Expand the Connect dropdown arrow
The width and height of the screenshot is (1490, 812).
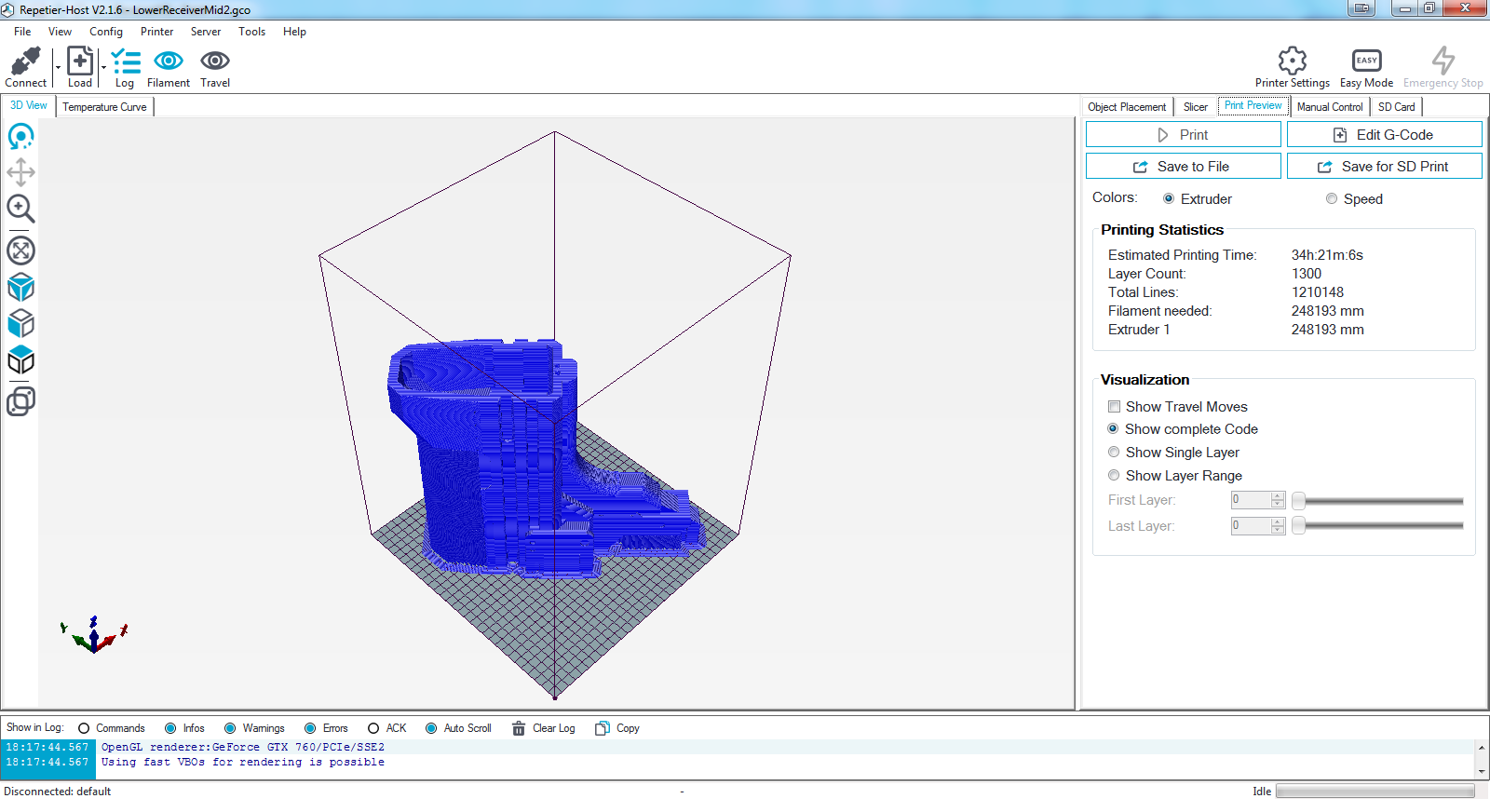pyautogui.click(x=58, y=68)
